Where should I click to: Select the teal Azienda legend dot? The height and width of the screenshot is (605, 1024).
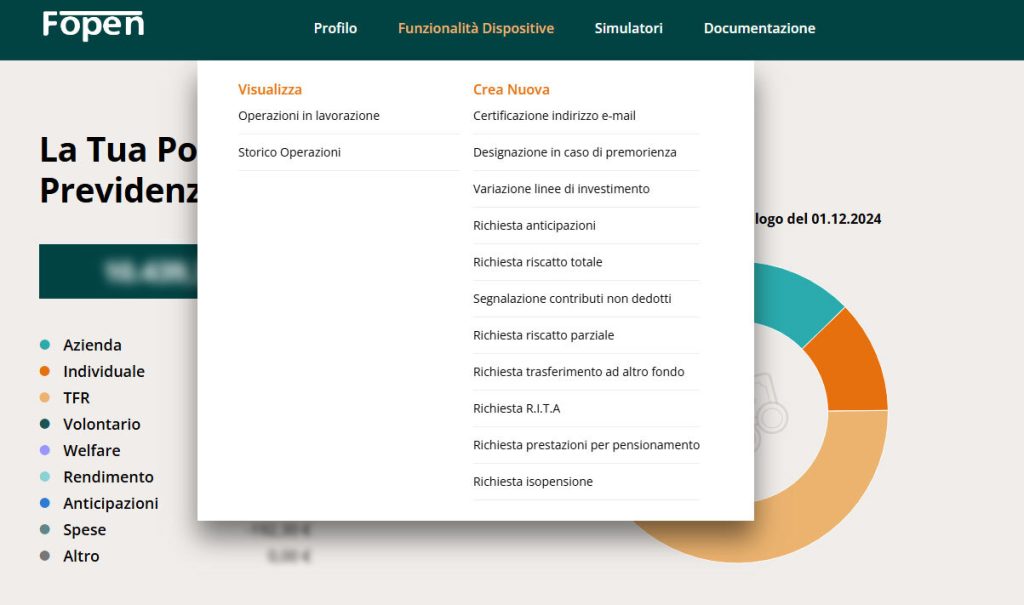coord(43,344)
